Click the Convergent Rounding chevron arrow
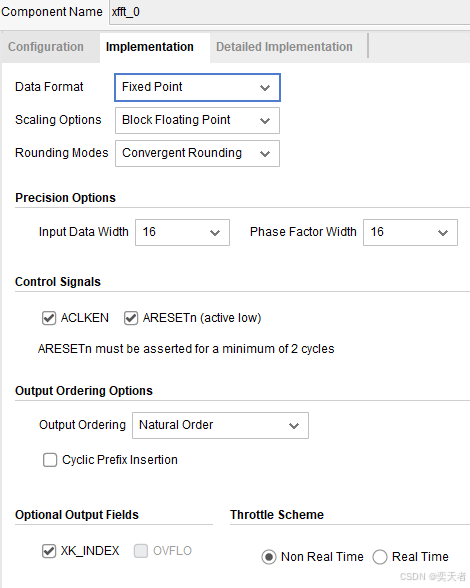Screen dimensions: 470x588 pyautogui.click(x=265, y=154)
